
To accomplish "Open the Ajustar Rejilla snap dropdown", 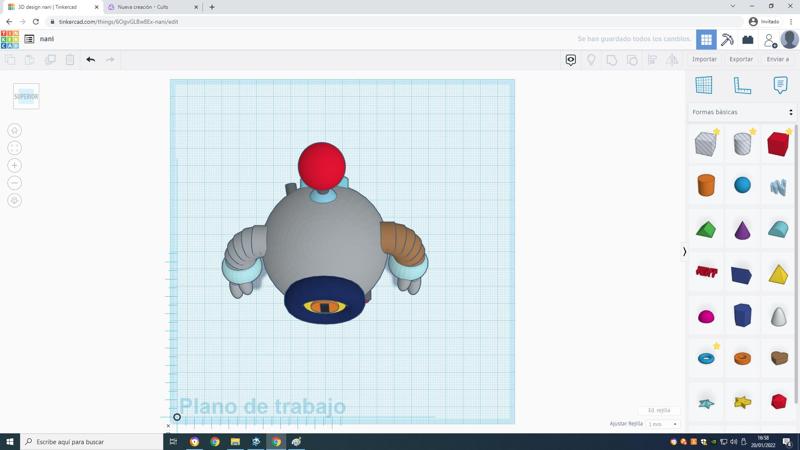I will 662,424.
